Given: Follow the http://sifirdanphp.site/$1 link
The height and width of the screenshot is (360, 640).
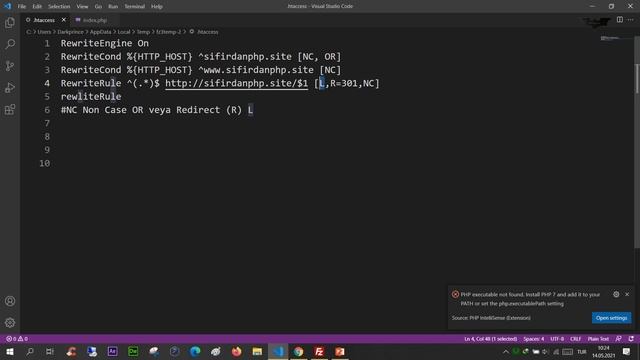Looking at the screenshot, I should pos(236,83).
